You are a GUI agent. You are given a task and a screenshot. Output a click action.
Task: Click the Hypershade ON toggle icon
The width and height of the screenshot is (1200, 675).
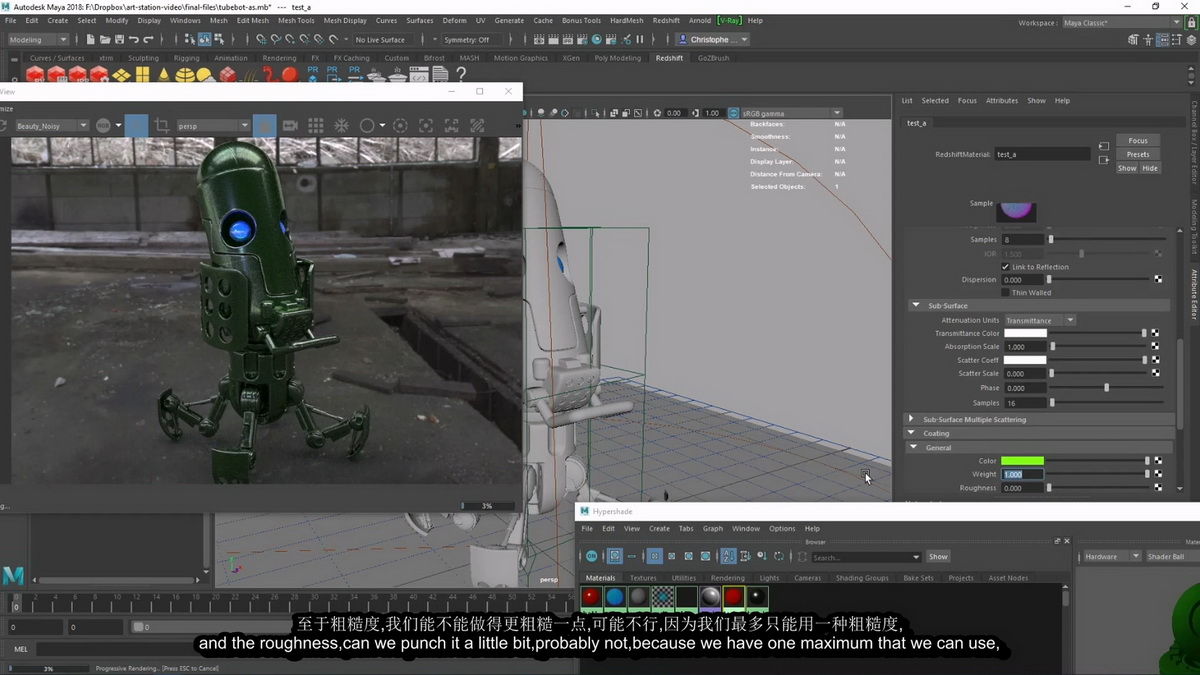click(592, 556)
